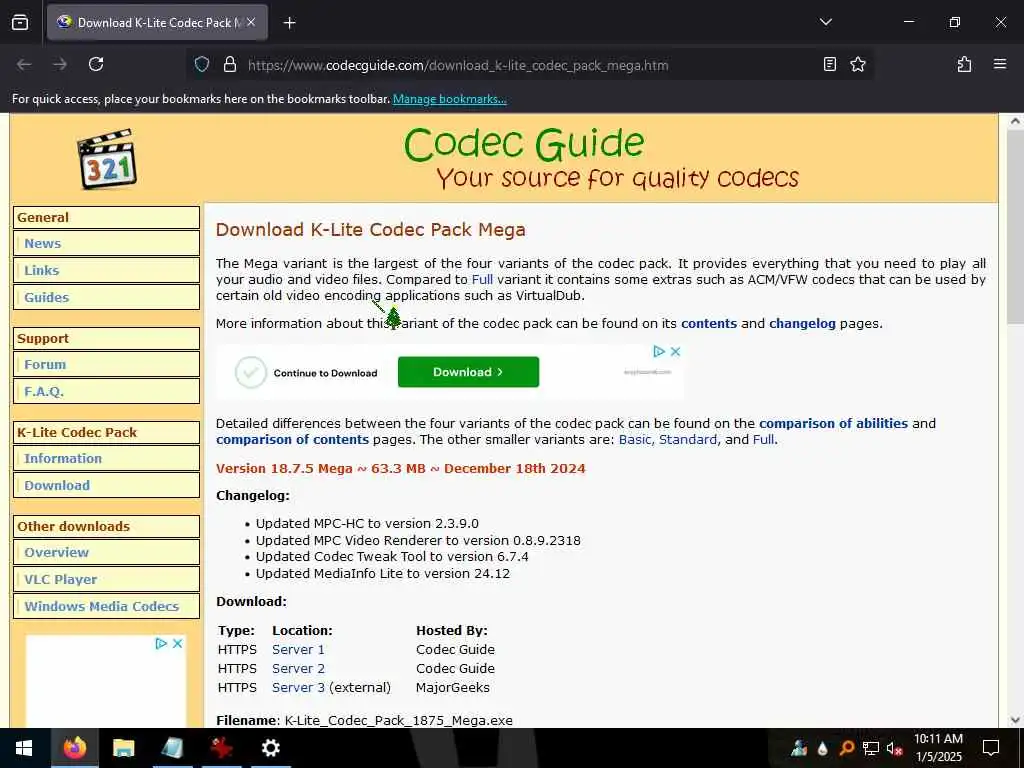The image size is (1024, 768).
Task: Download from Server 2
Action: pyautogui.click(x=298, y=668)
